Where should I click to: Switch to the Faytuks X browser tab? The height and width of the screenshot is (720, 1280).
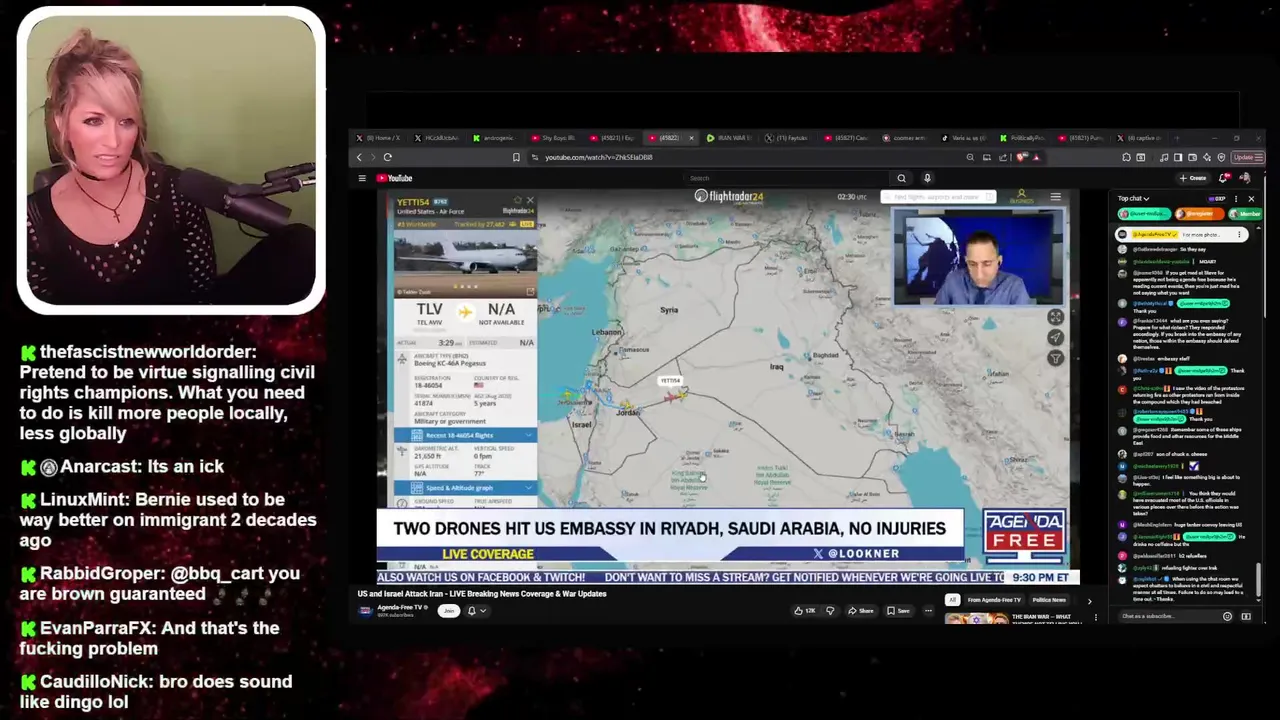pos(786,138)
